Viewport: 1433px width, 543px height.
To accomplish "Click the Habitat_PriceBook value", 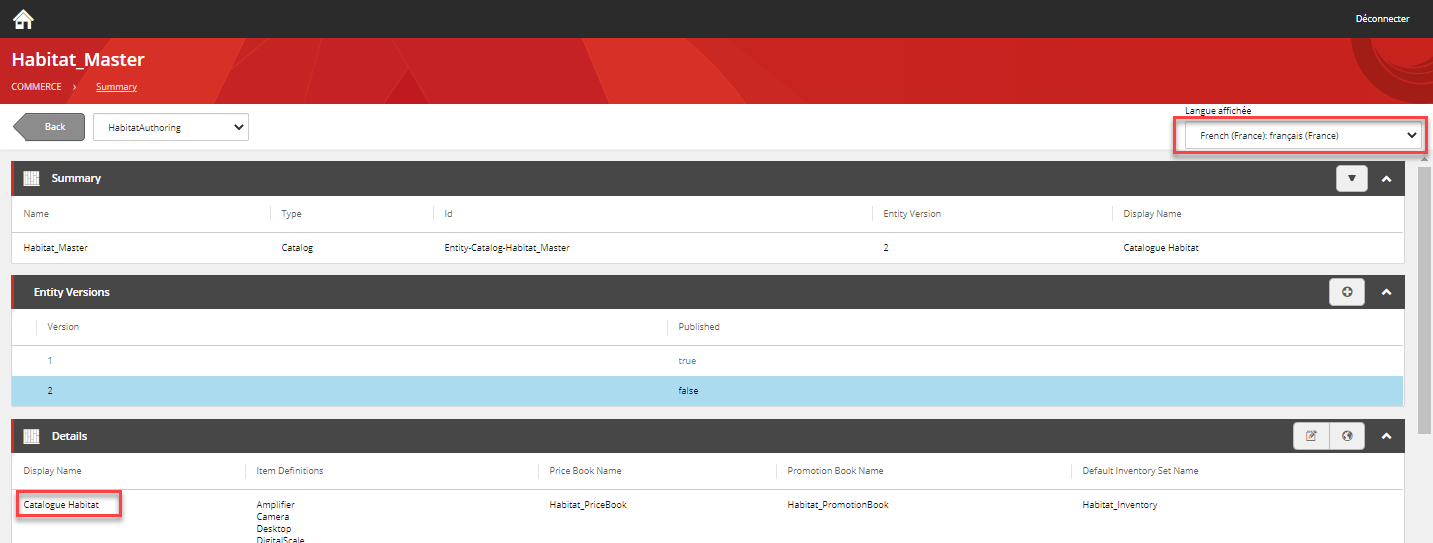I will (588, 505).
